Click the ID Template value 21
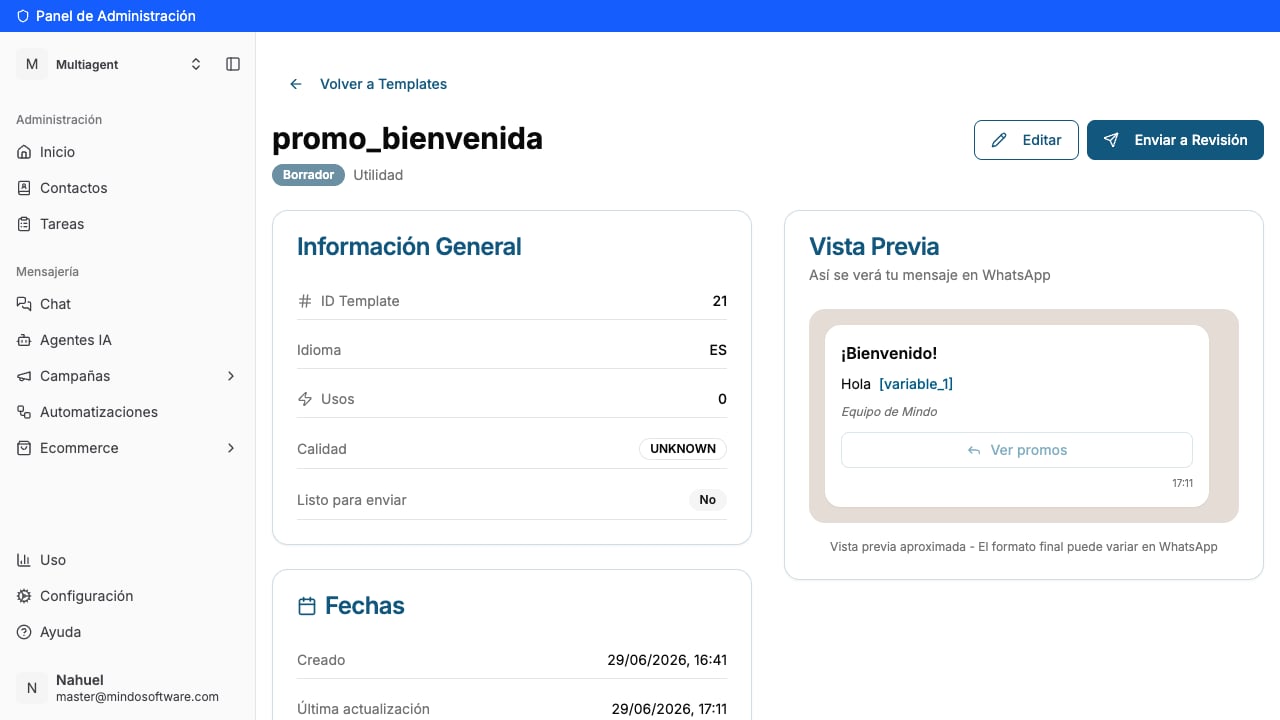 (x=719, y=301)
